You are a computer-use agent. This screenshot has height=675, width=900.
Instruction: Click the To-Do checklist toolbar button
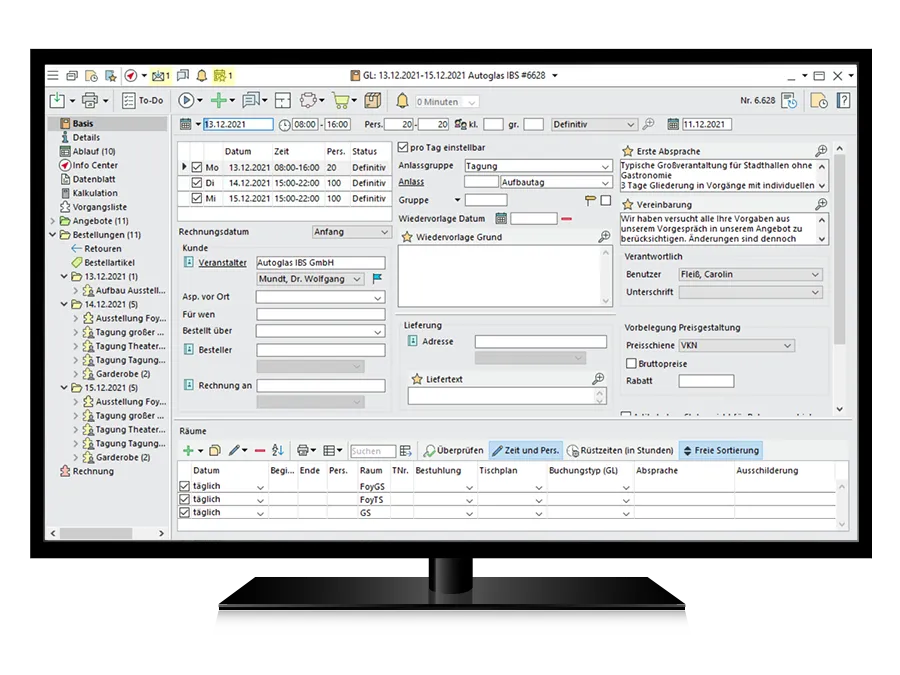[x=142, y=101]
